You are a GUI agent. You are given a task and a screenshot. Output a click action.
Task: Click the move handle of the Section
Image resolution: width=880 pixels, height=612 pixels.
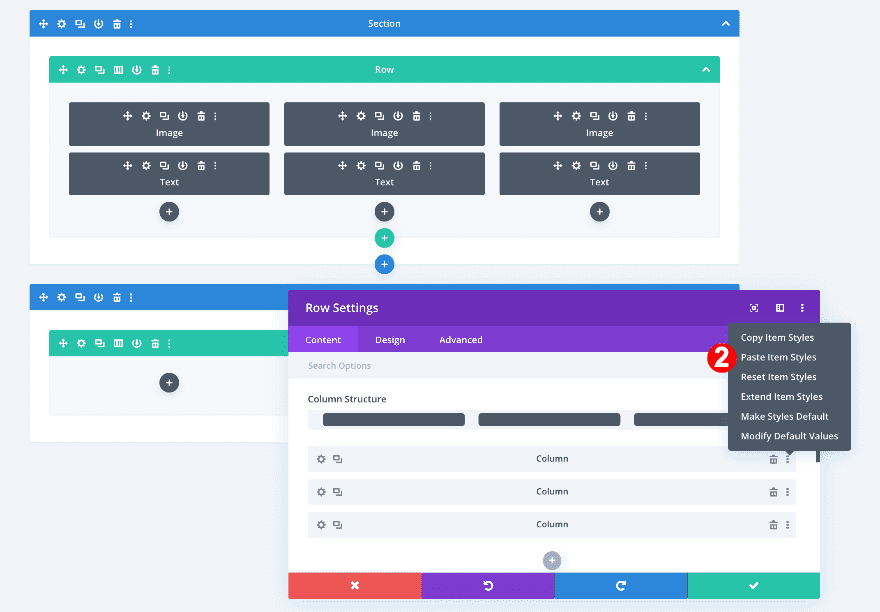[x=43, y=23]
